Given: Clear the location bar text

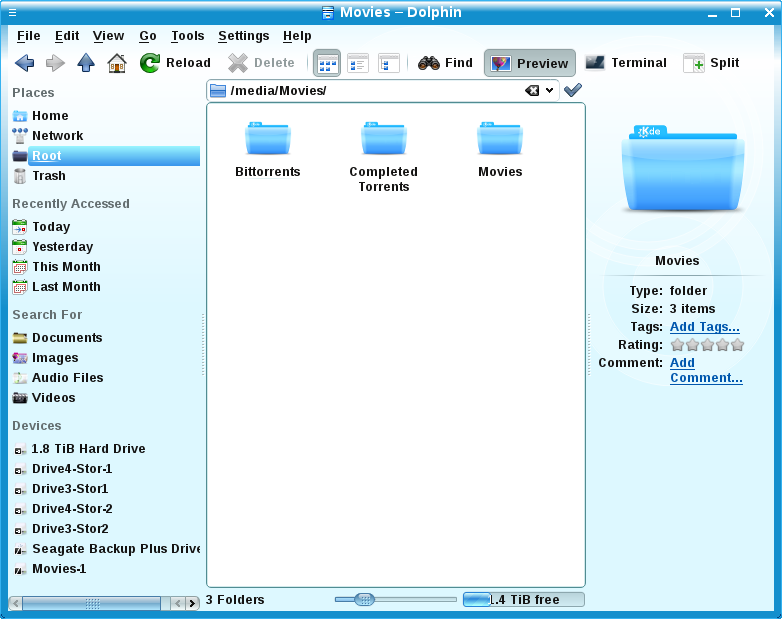Looking at the screenshot, I should click(x=532, y=91).
